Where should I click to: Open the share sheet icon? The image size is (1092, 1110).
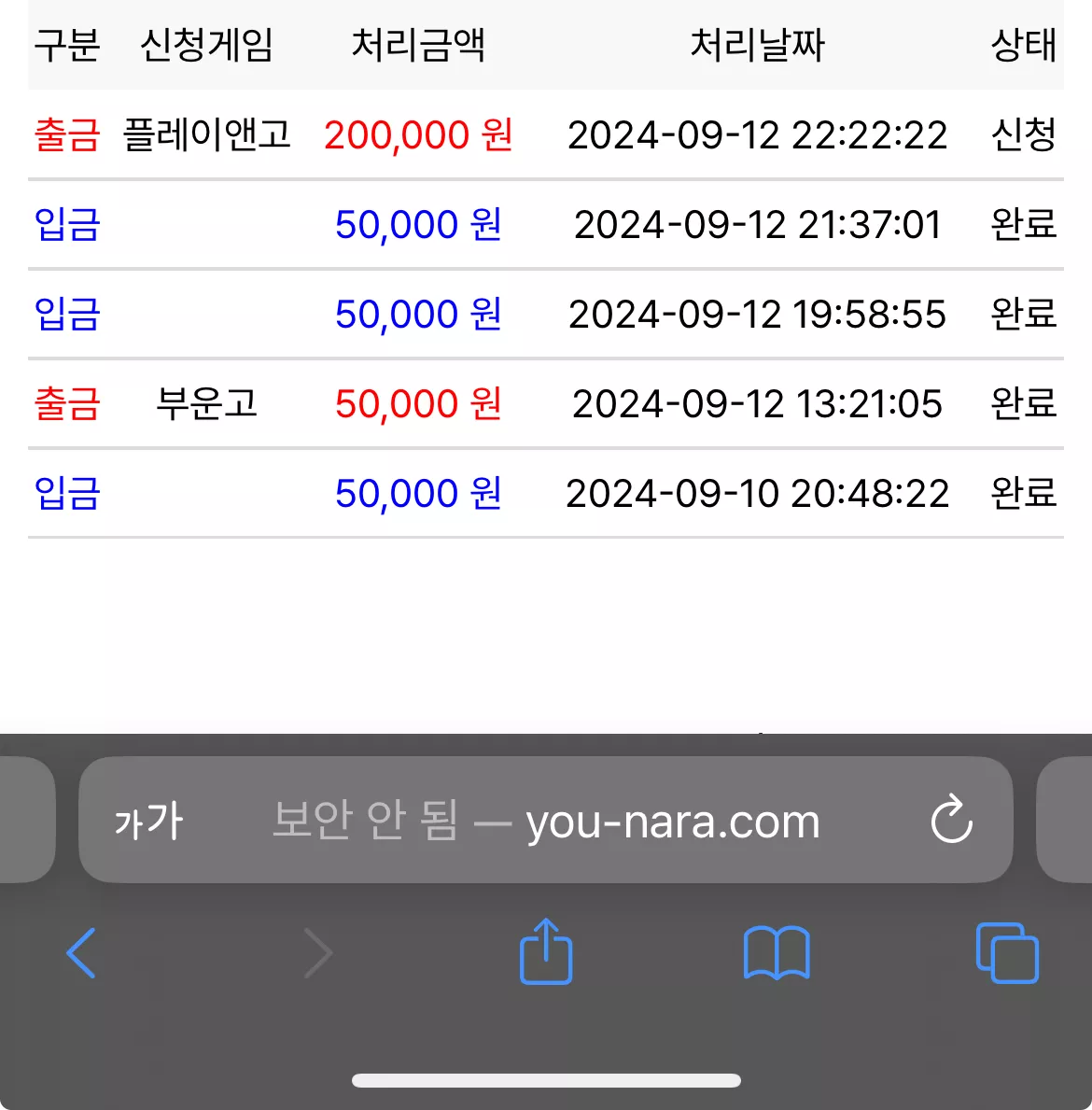pos(546,950)
